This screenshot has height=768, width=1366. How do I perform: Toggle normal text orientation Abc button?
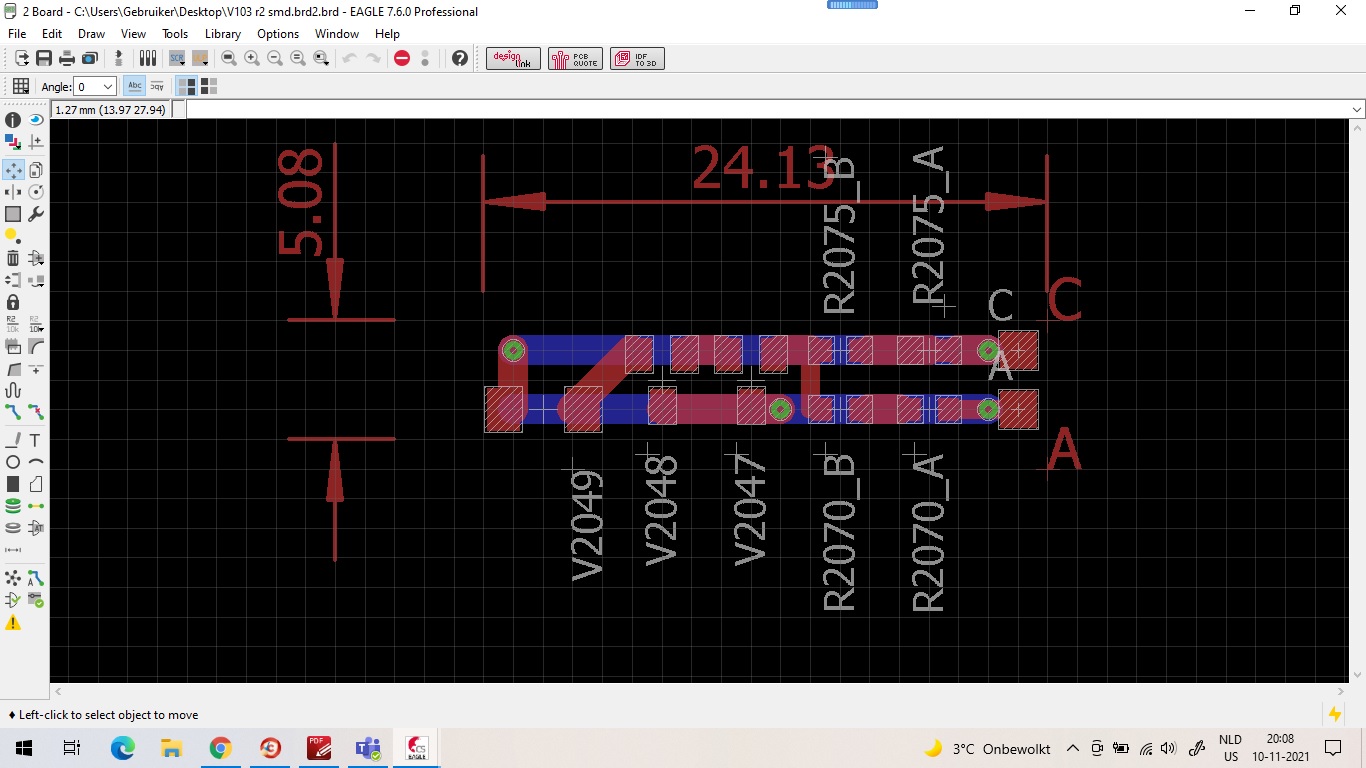pyautogui.click(x=134, y=86)
